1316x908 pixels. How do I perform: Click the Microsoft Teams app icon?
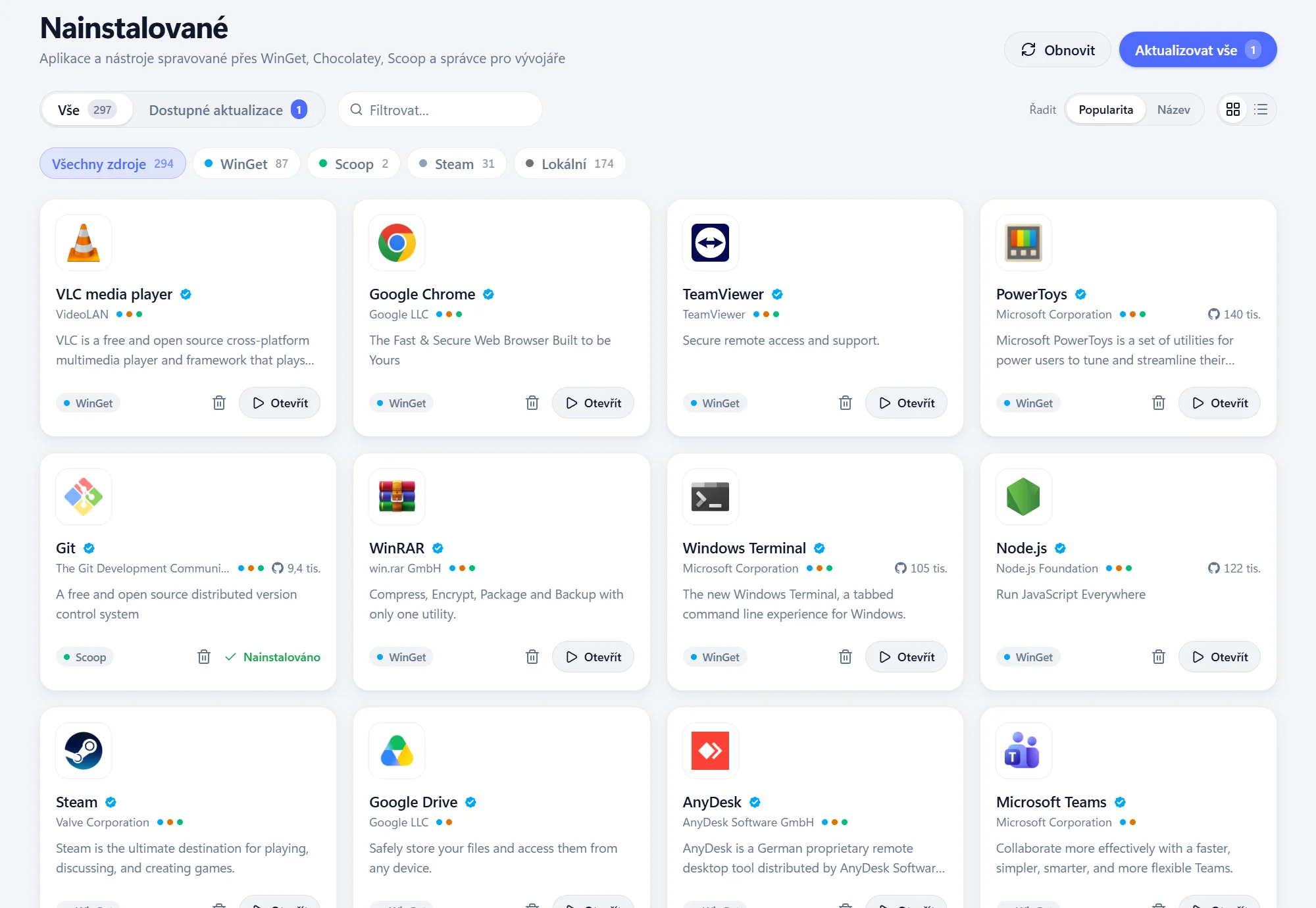pyautogui.click(x=1023, y=751)
